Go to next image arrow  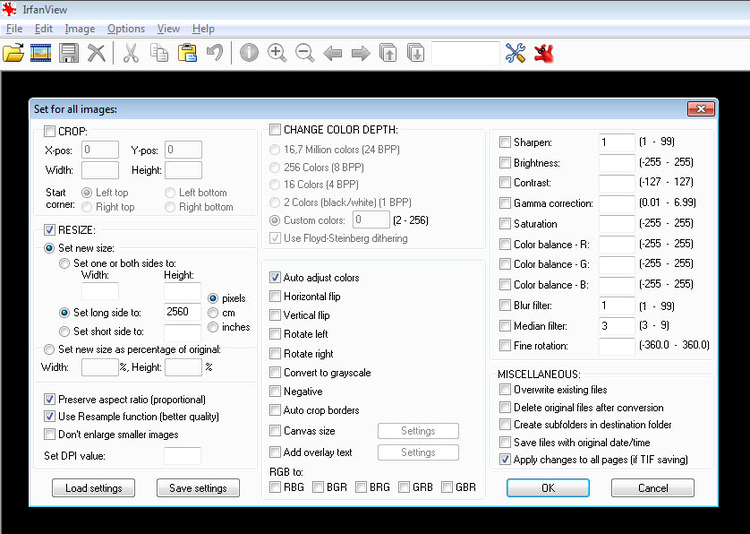360,53
